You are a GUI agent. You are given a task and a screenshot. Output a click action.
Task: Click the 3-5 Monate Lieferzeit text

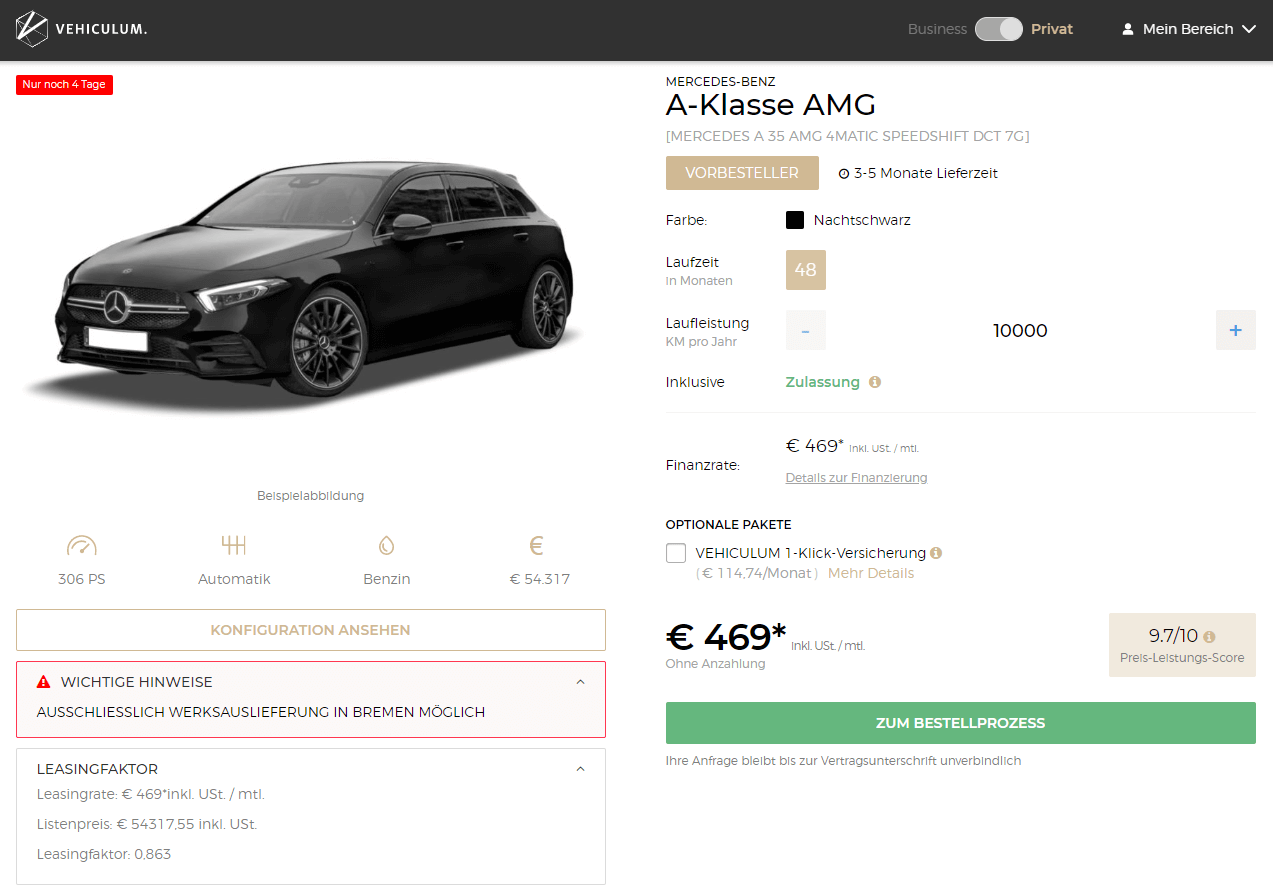pyautogui.click(x=926, y=174)
